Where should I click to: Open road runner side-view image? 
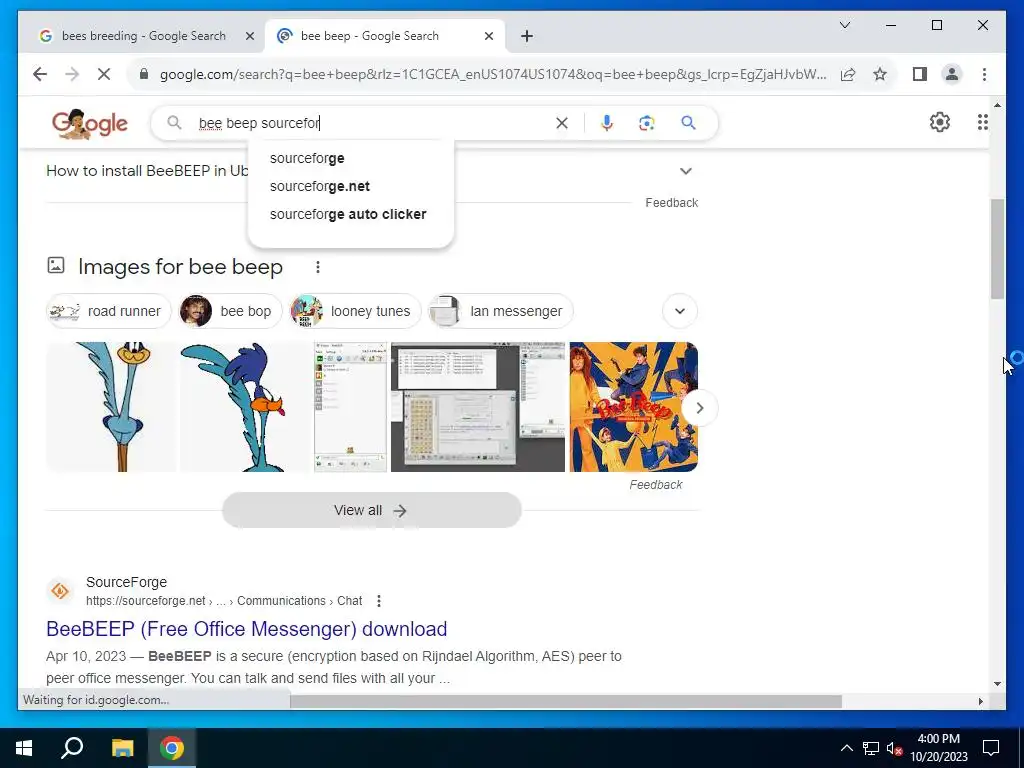pos(244,406)
